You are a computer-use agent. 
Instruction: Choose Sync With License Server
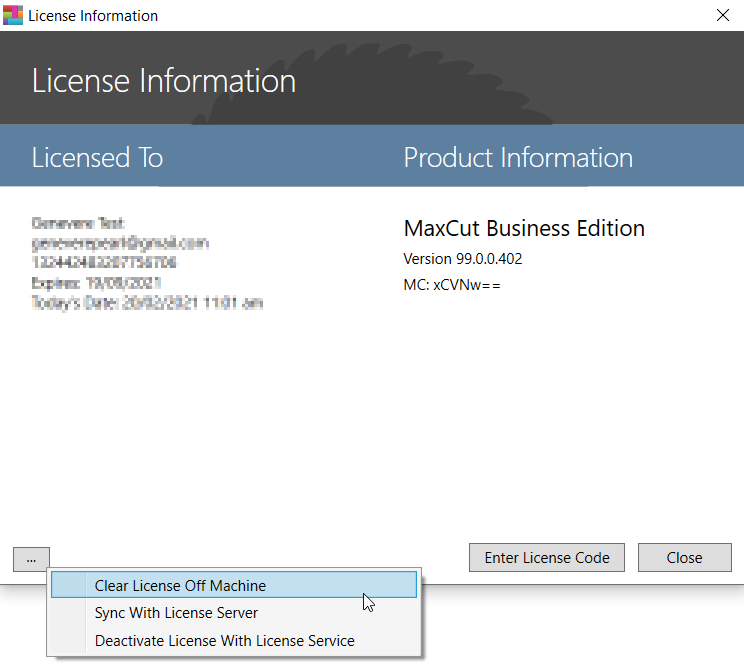coord(176,612)
